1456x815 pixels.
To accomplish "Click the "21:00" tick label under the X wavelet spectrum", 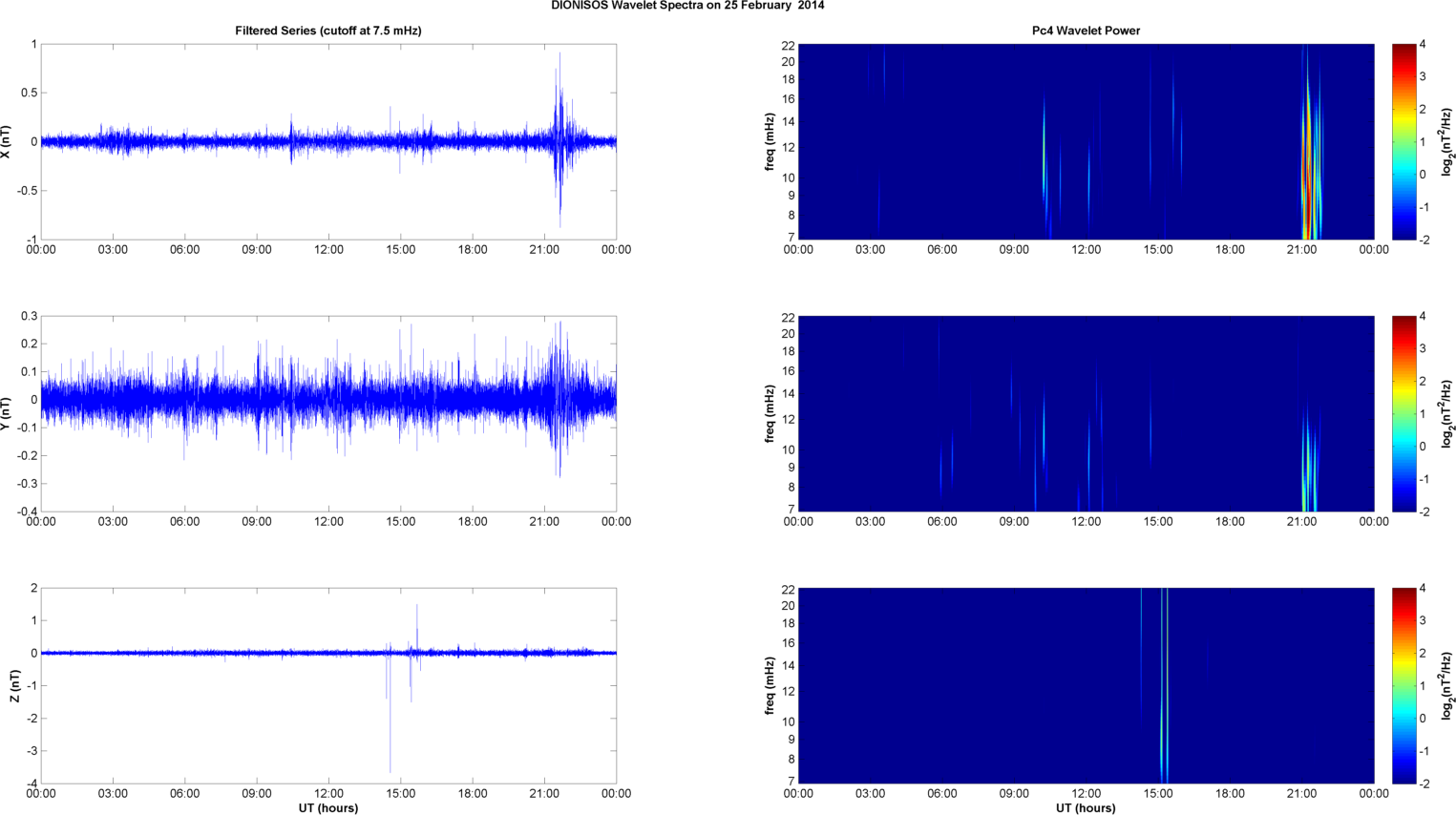I will tap(1301, 250).
